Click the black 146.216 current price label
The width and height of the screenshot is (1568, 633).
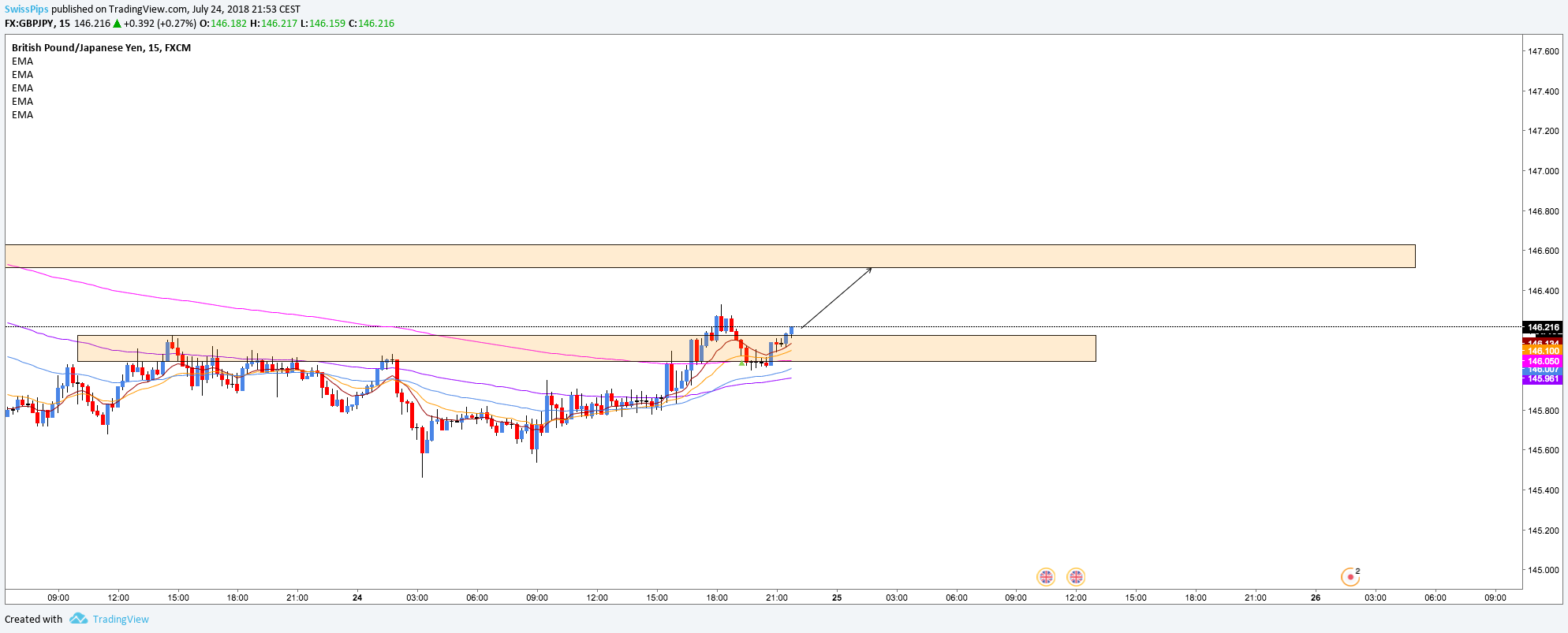pos(1542,327)
